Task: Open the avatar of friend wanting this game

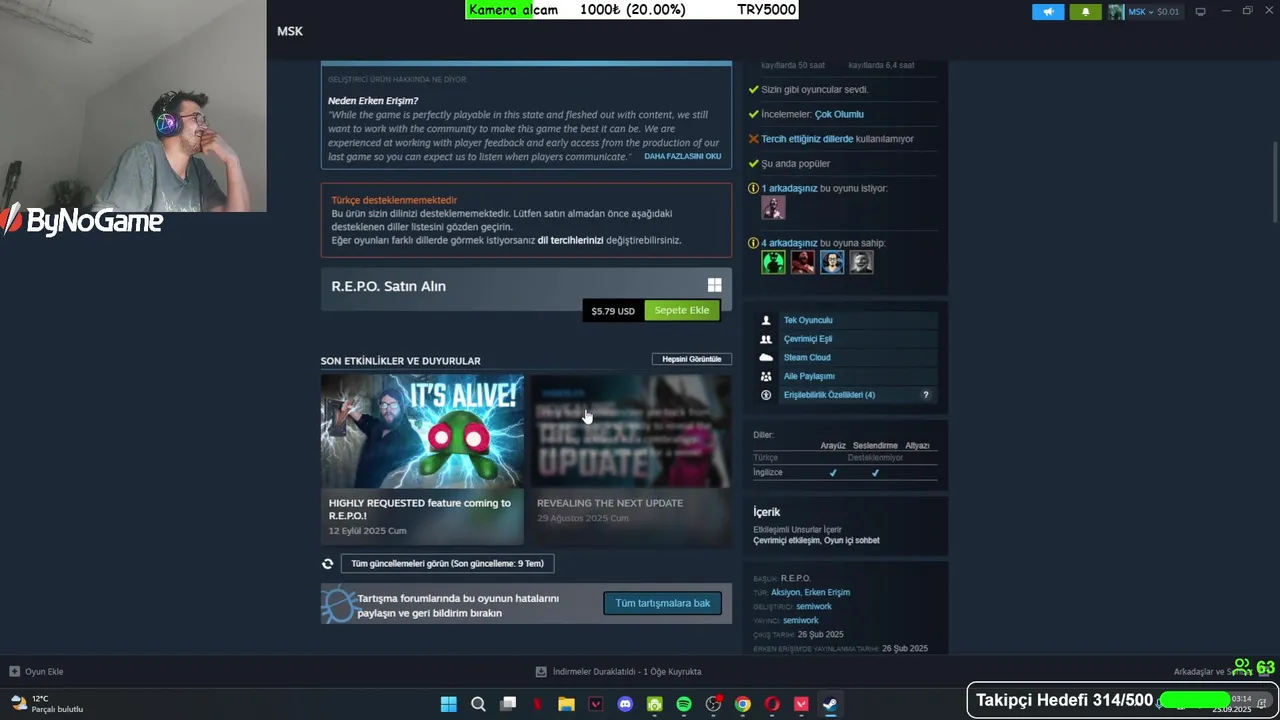Action: click(773, 207)
